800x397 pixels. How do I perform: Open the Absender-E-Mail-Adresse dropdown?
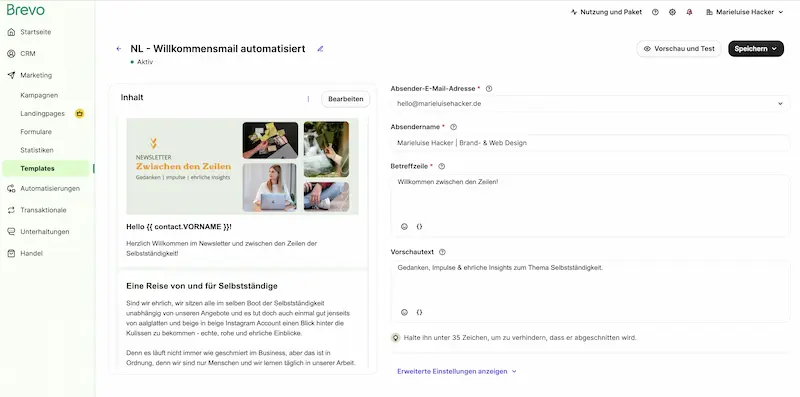[x=590, y=104]
